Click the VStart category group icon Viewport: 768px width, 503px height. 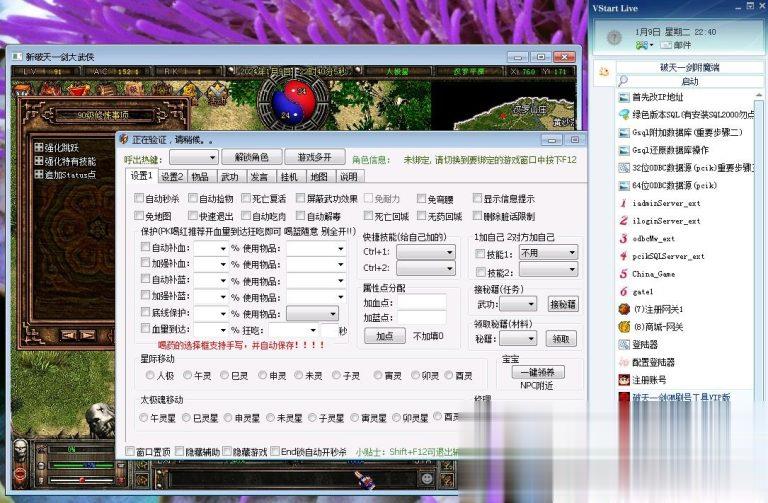(x=603, y=72)
